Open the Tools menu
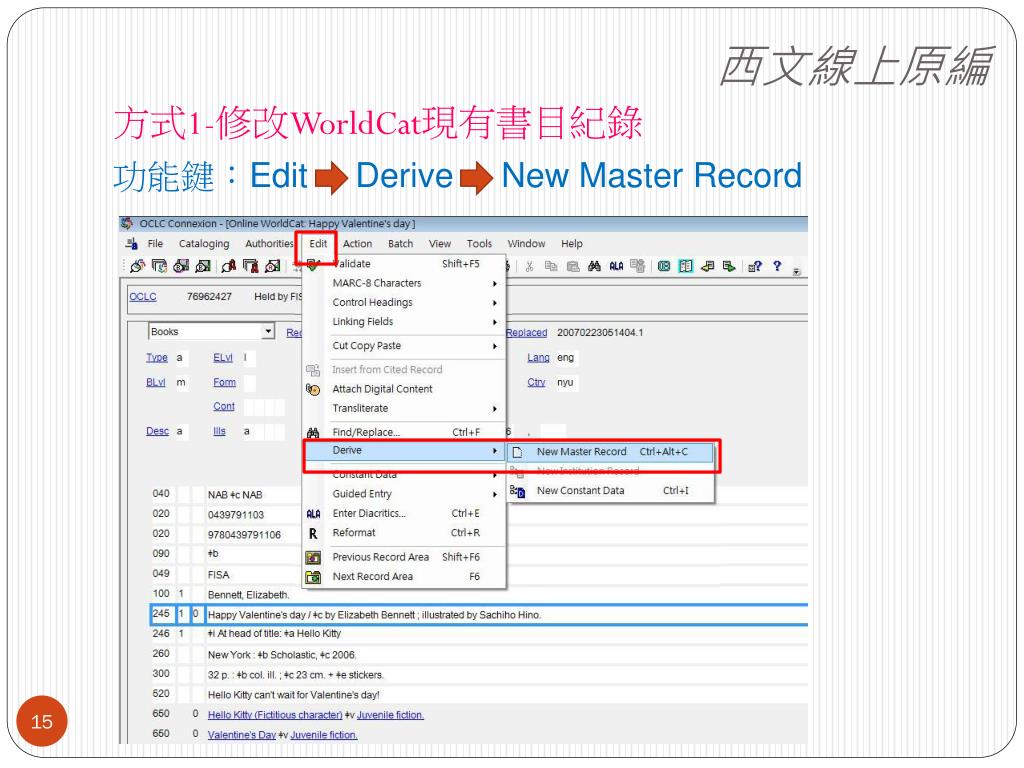 pos(479,244)
